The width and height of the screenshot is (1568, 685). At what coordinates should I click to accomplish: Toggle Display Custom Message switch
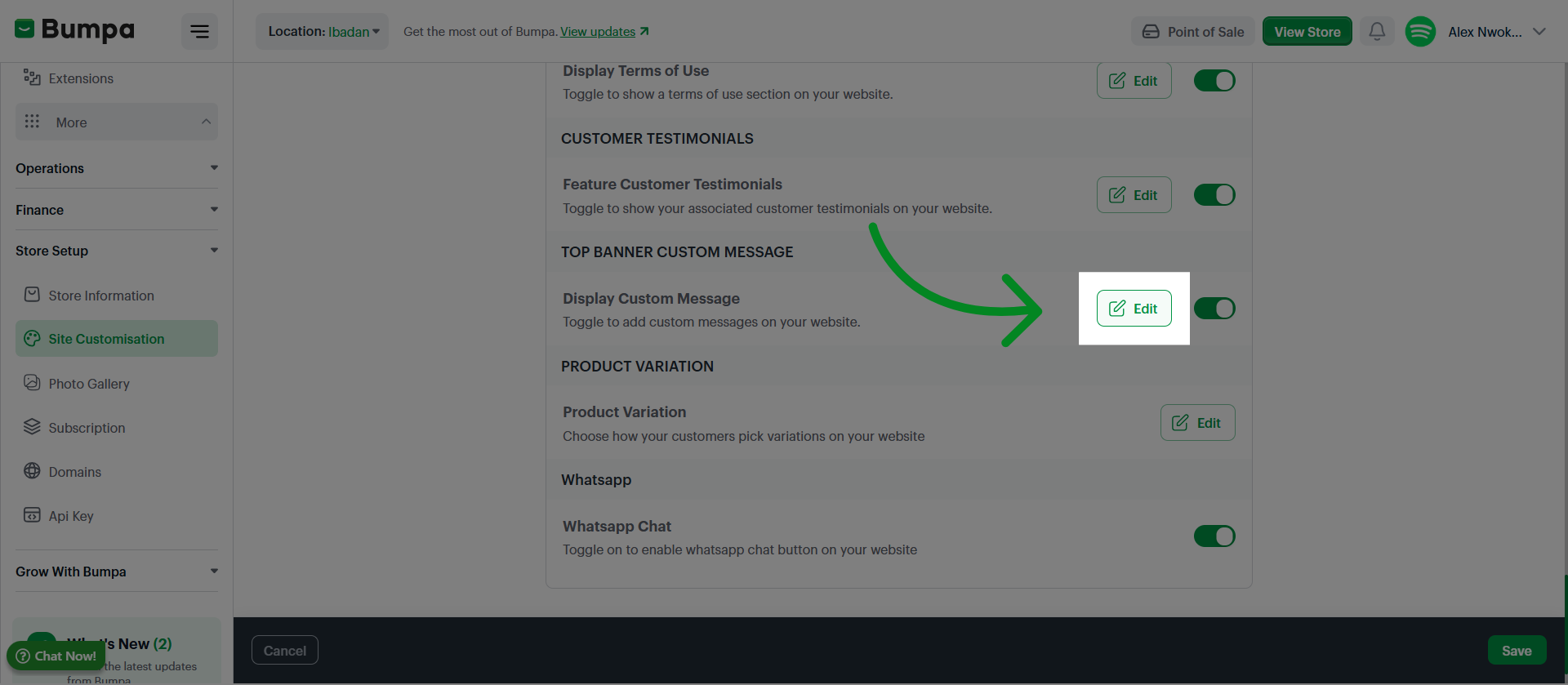point(1214,309)
